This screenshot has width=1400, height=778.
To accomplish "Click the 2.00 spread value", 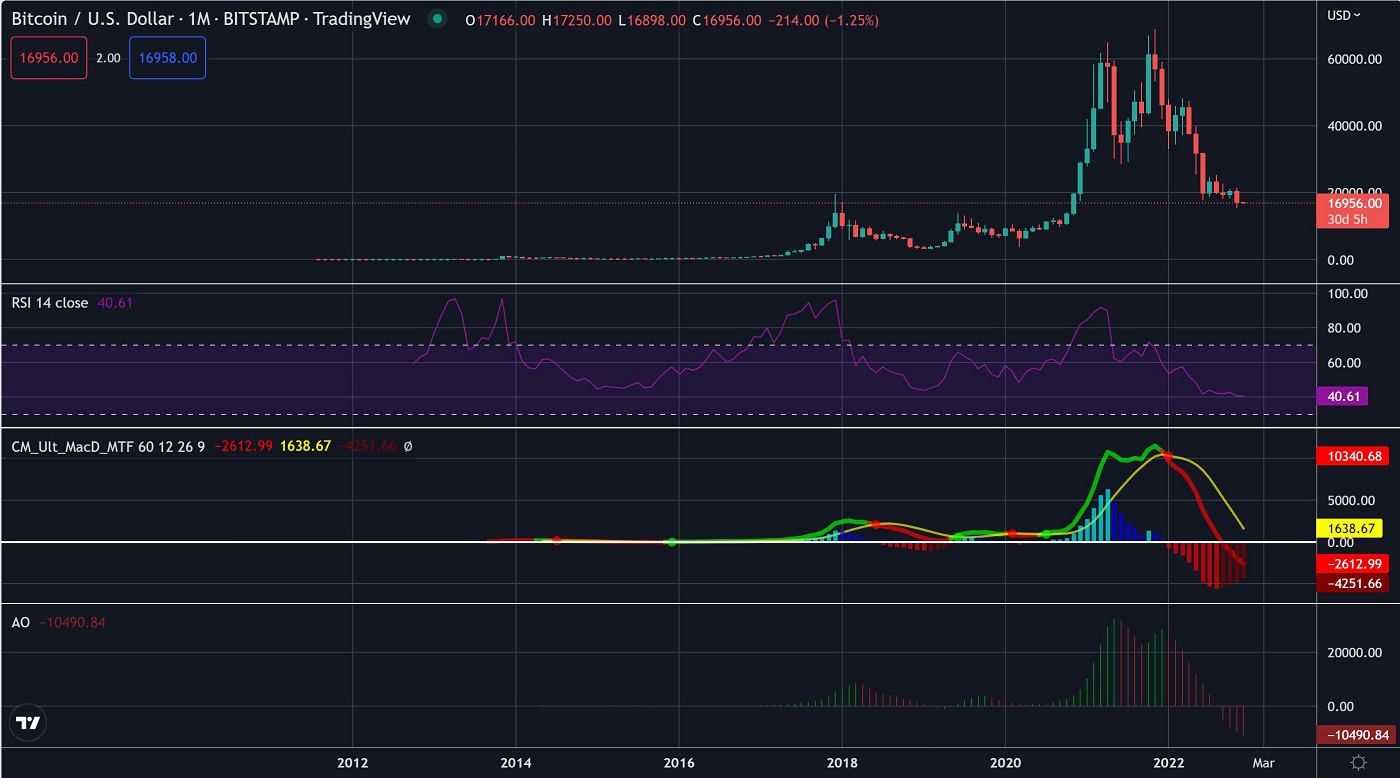I will 108,58.
